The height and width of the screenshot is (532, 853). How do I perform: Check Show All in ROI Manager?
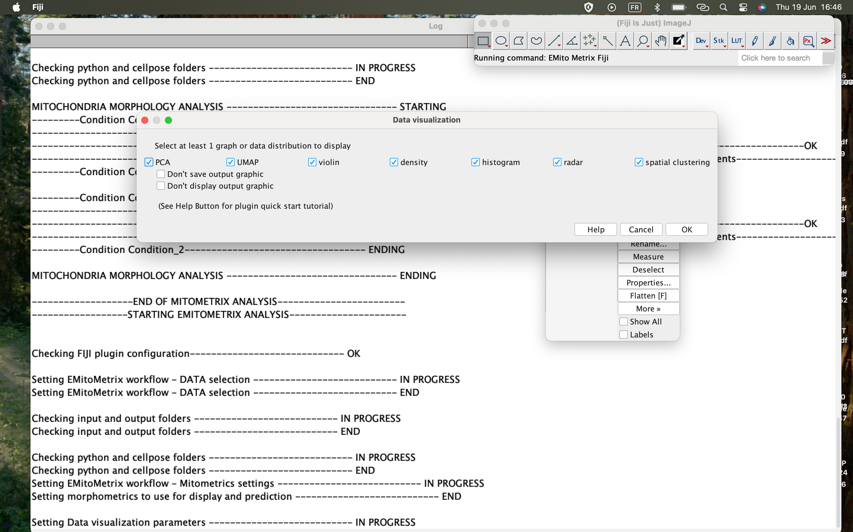click(x=623, y=321)
